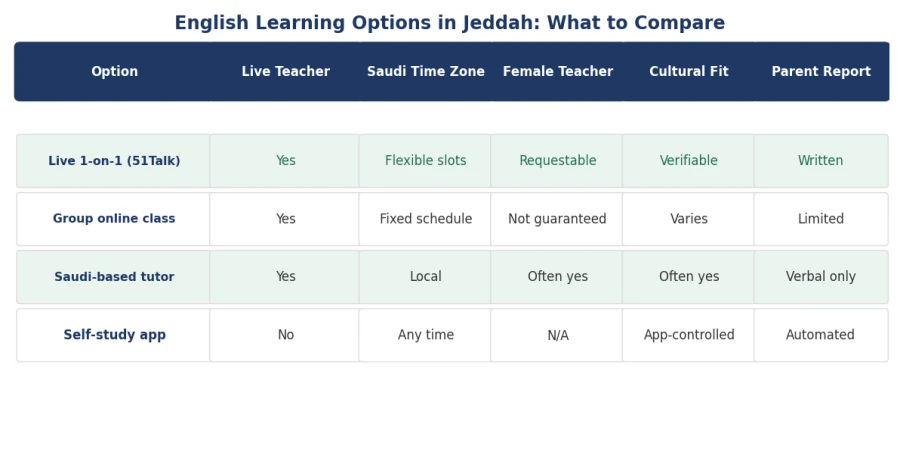Click the 'Automated' parent report cell

pos(821,335)
